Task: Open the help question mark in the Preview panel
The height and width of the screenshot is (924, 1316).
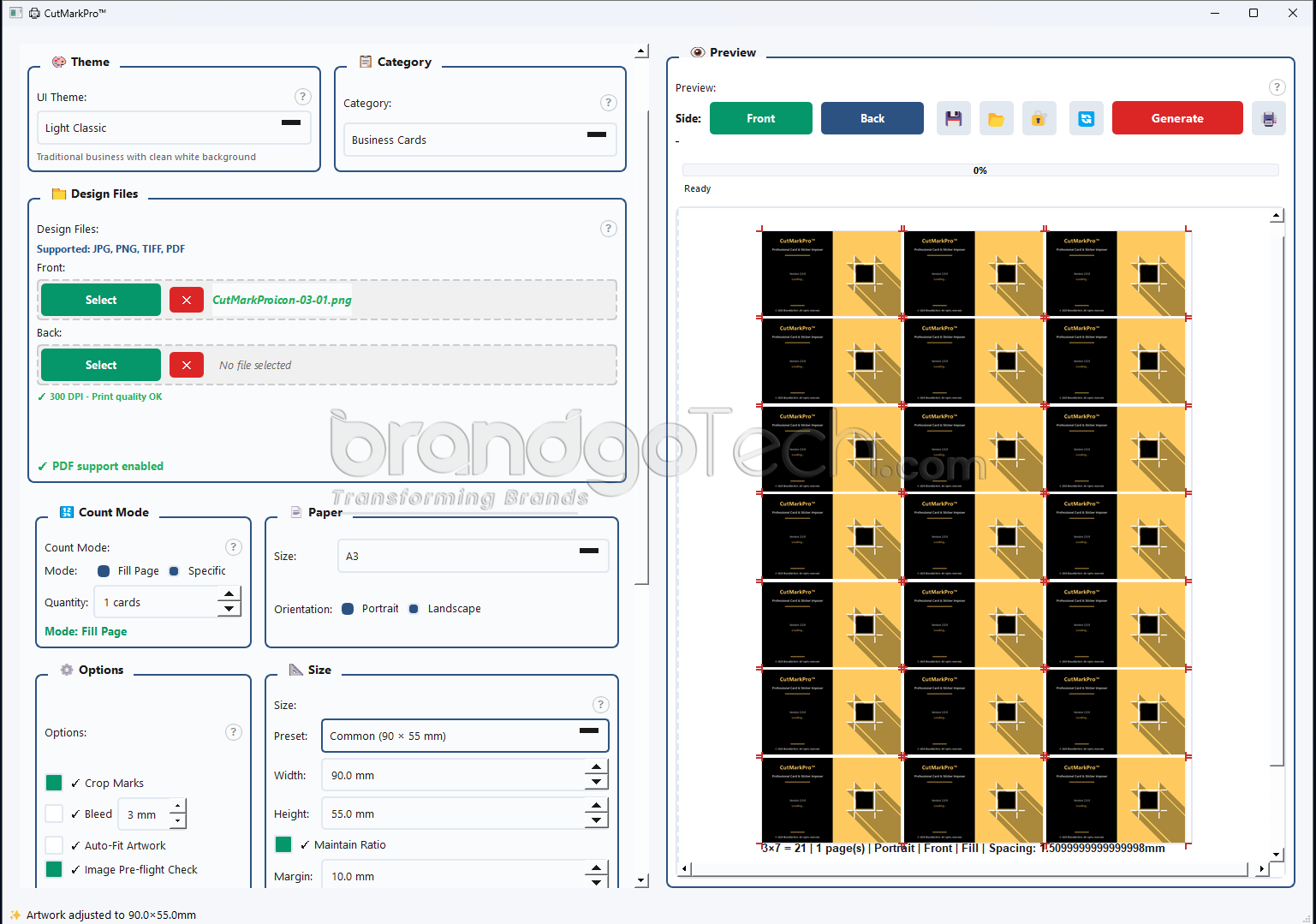Action: point(1277,86)
